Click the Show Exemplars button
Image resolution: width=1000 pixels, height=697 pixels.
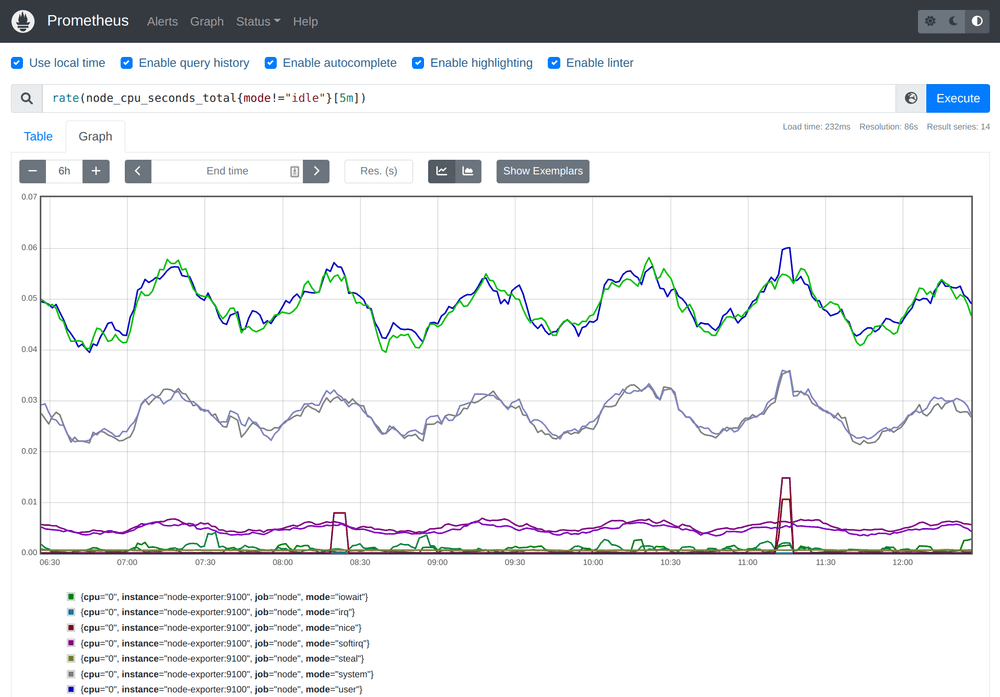543,171
